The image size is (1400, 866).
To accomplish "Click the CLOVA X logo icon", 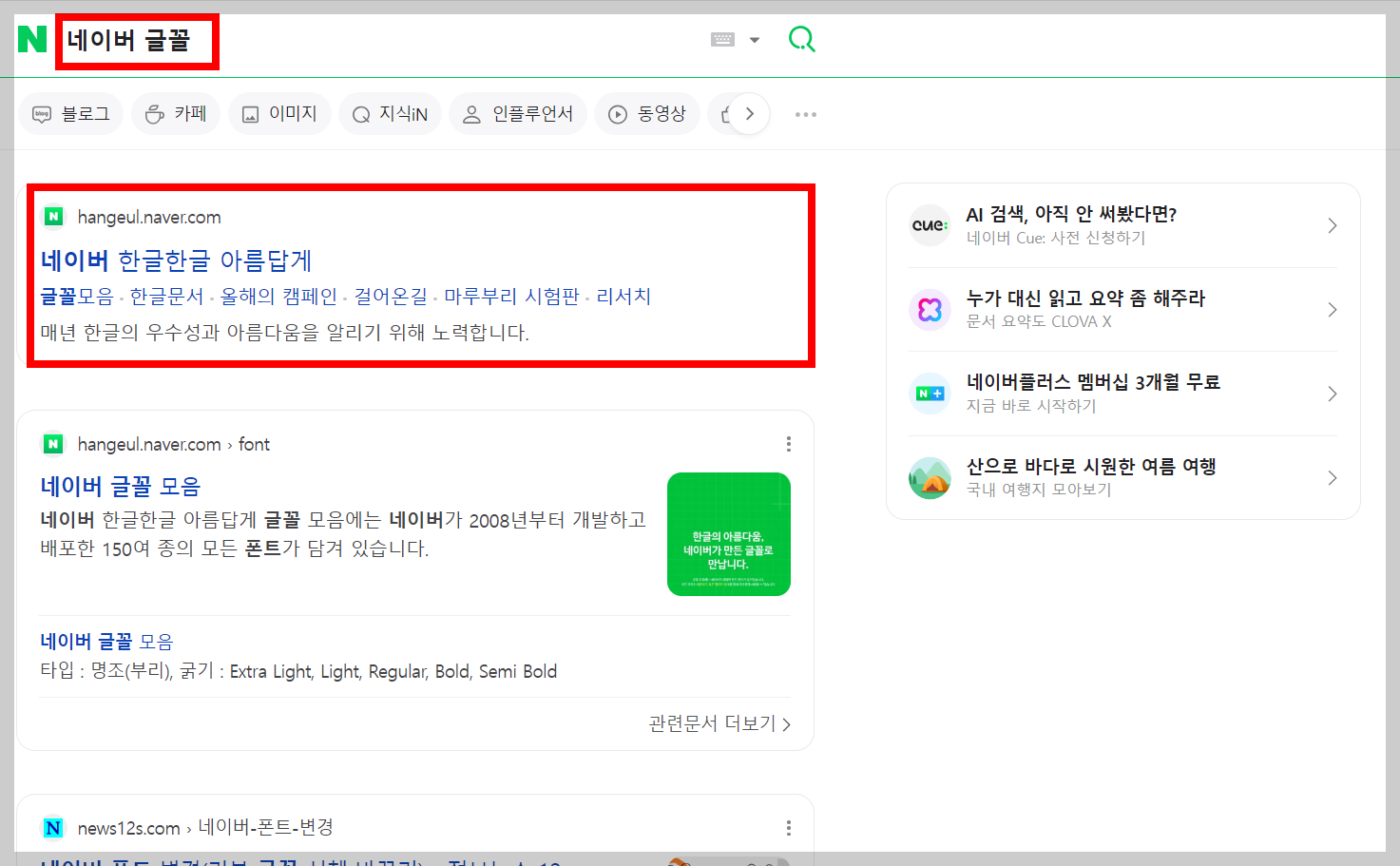I will click(930, 310).
